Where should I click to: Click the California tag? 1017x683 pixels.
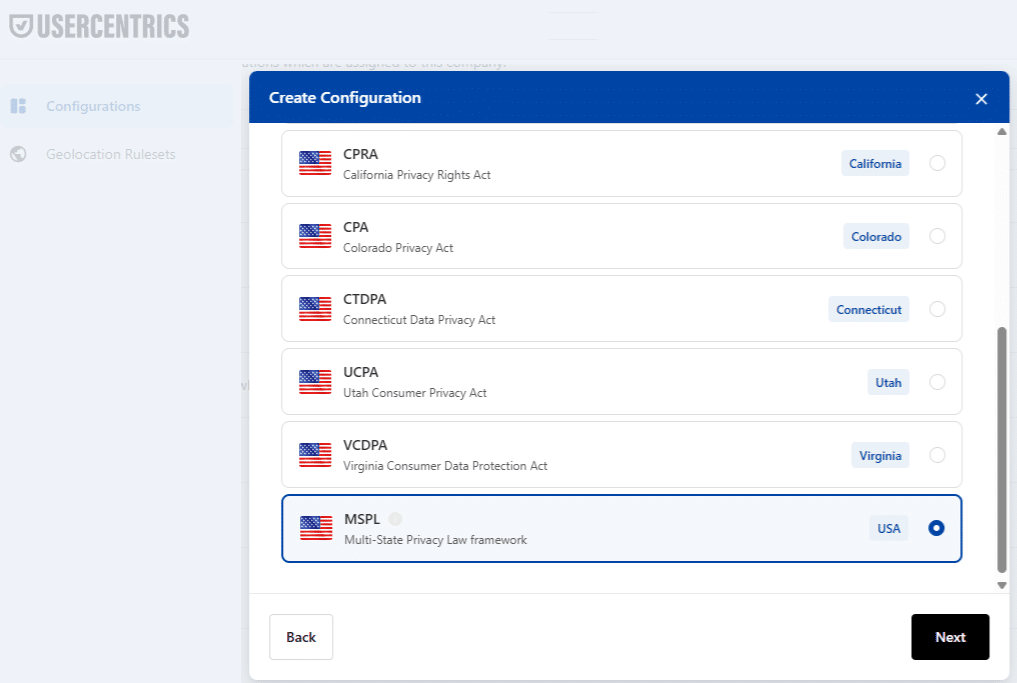875,163
